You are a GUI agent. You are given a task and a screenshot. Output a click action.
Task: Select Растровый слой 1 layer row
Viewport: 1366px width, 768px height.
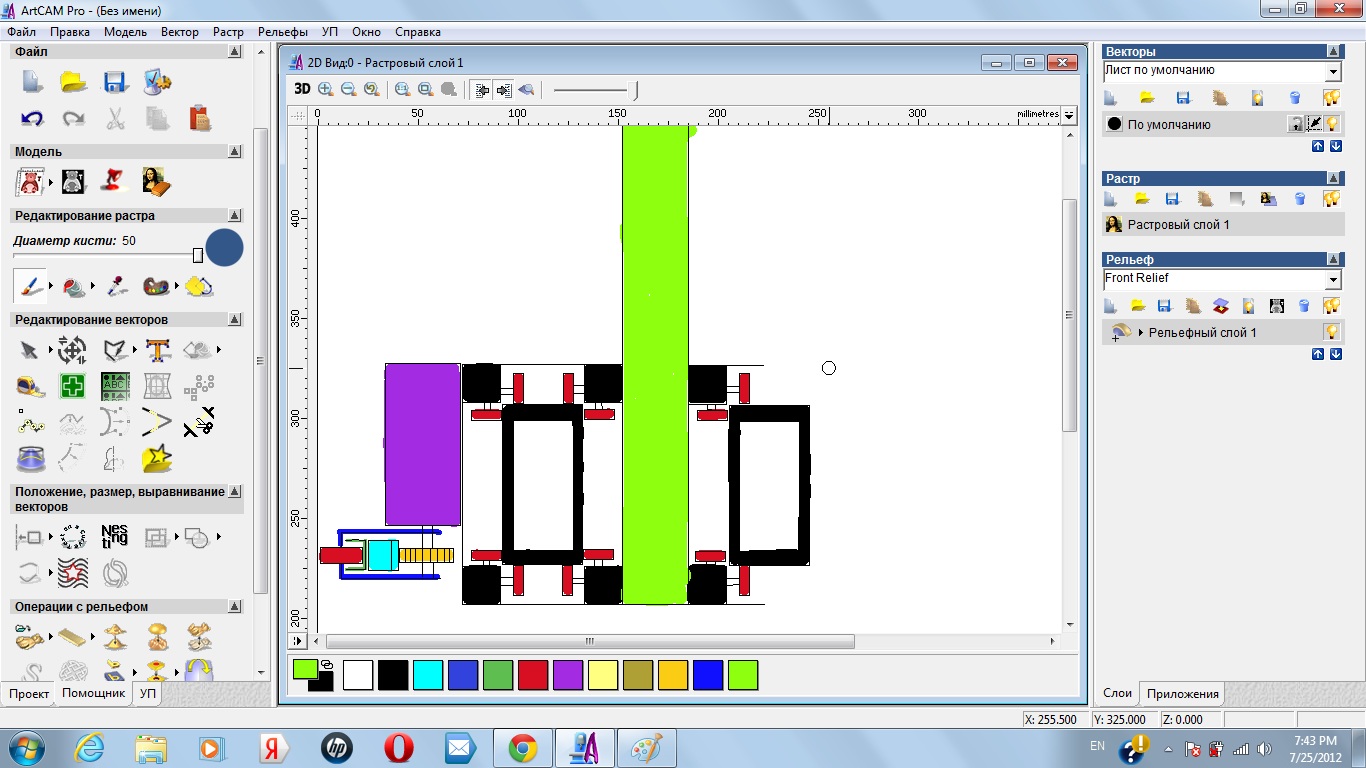click(x=1223, y=225)
